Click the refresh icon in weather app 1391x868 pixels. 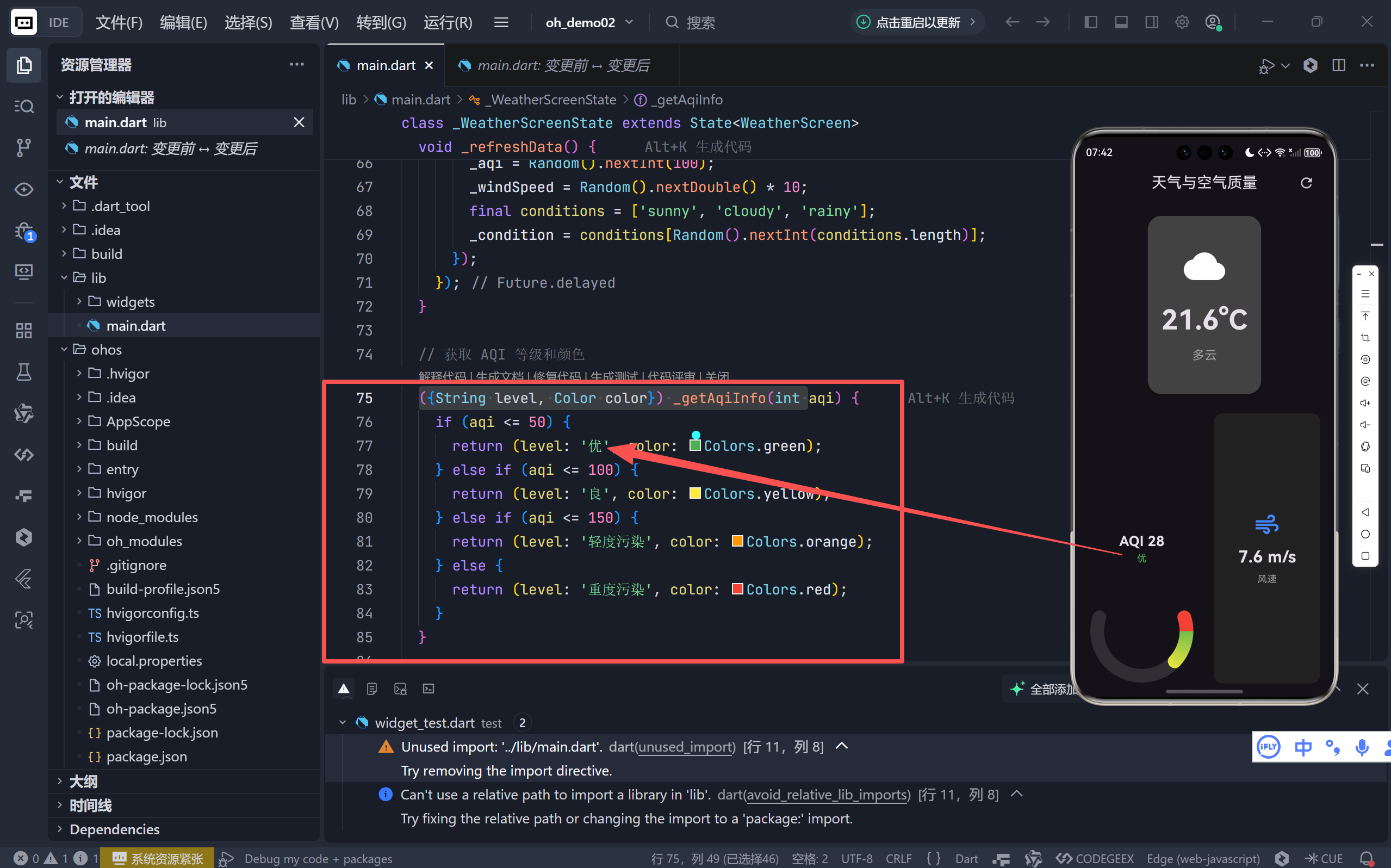1306,183
